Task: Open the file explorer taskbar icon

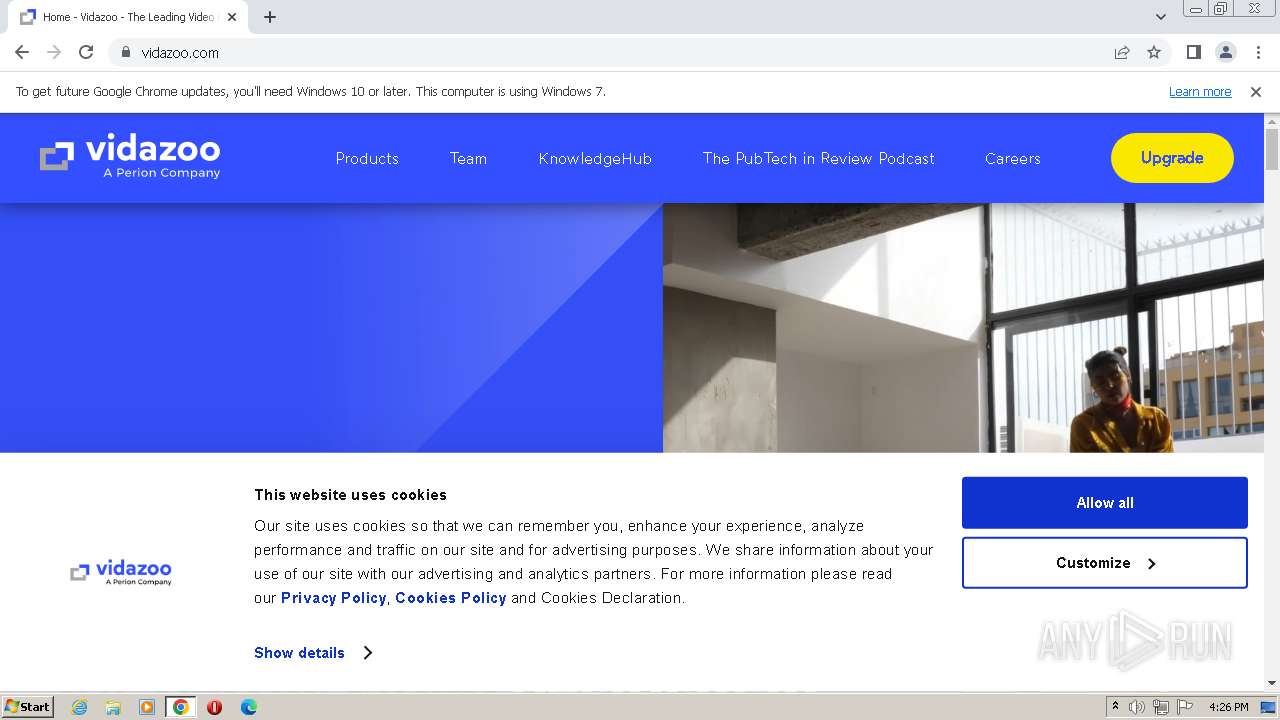Action: pyautogui.click(x=113, y=707)
